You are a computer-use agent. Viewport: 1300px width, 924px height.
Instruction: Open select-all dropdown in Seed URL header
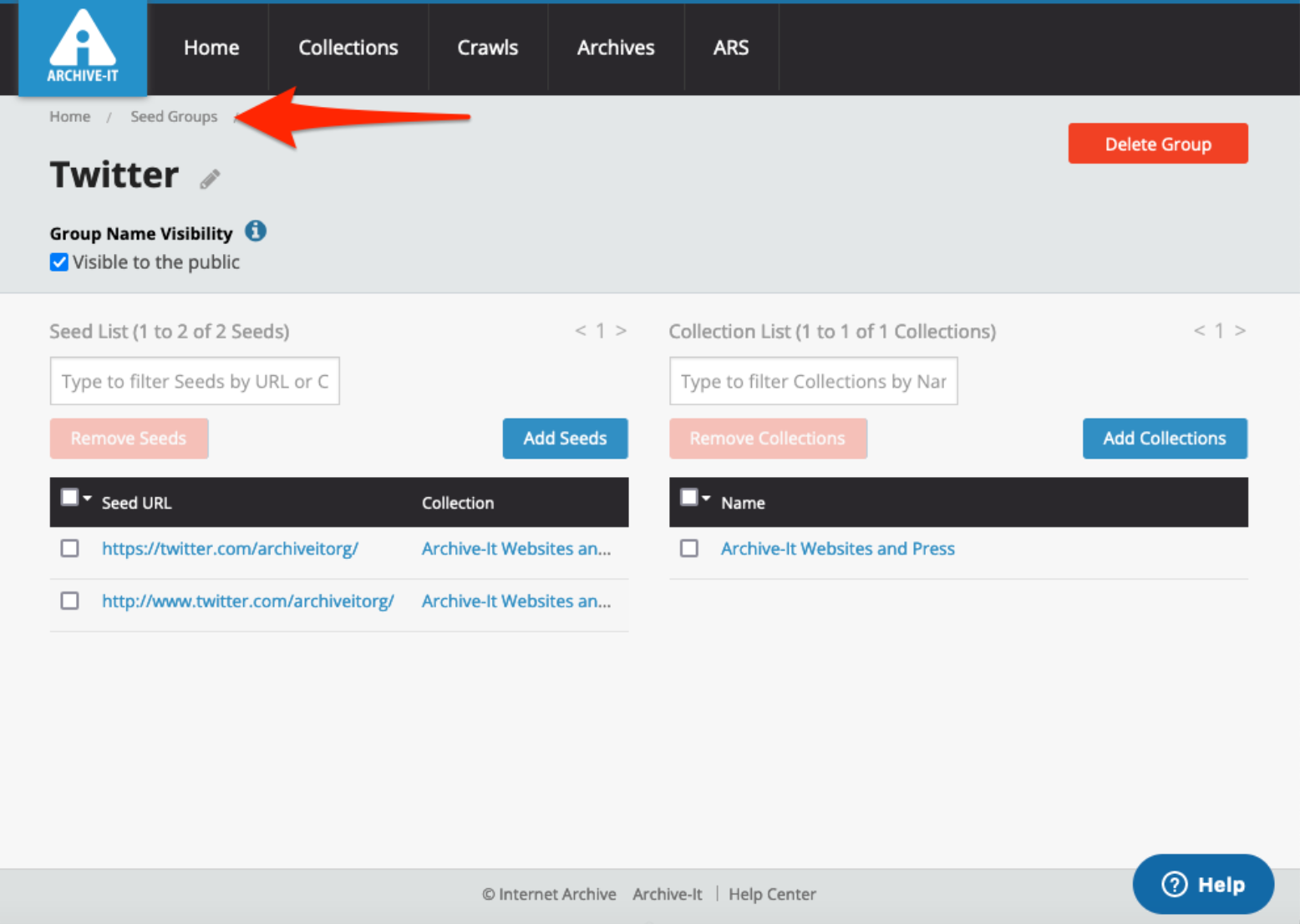87,499
